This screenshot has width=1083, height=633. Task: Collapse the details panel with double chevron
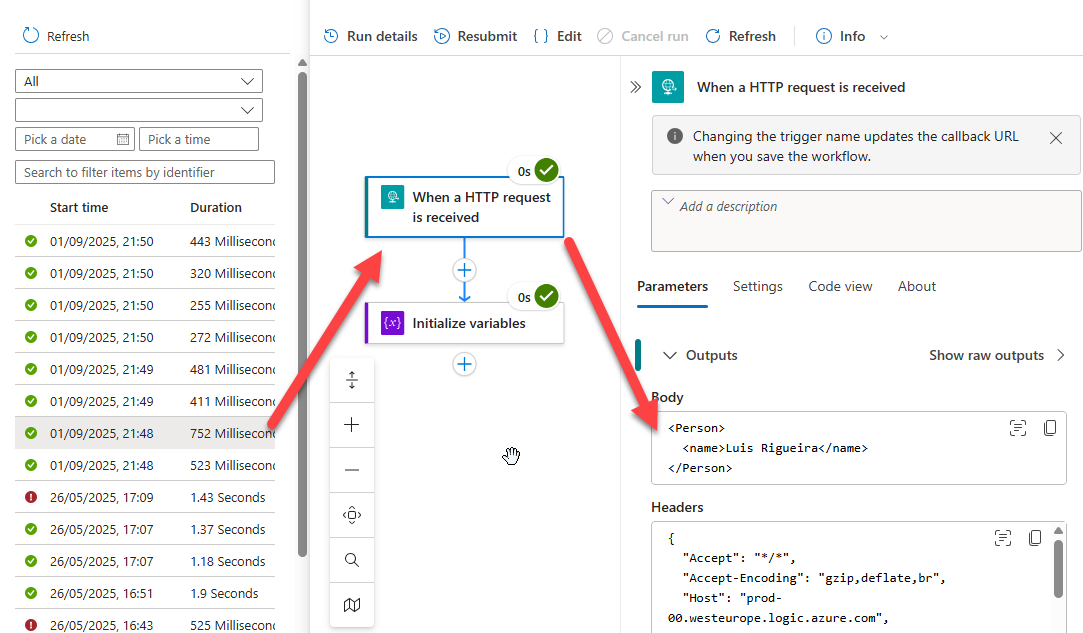pos(635,87)
